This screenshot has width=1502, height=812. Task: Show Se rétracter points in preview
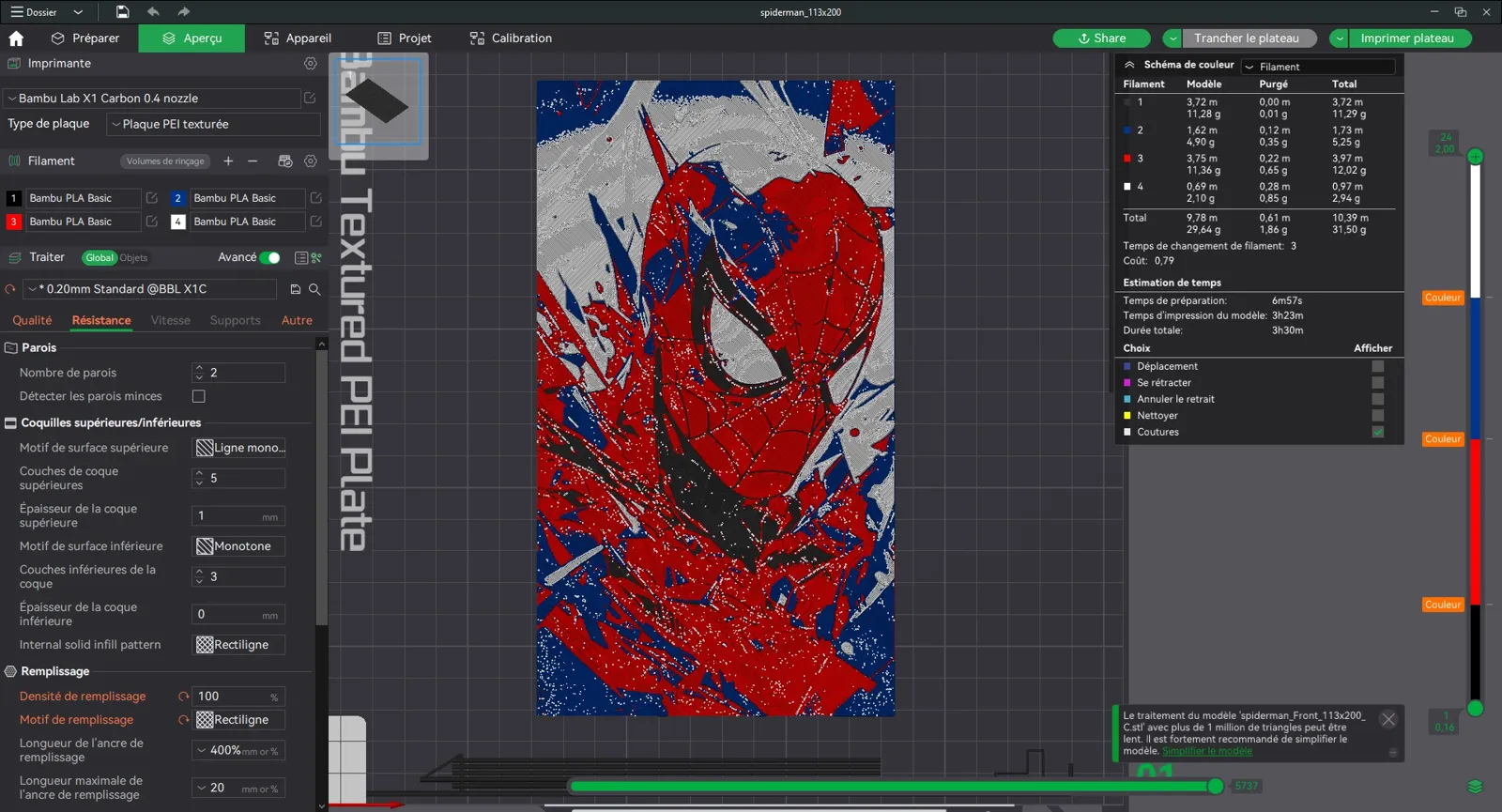(x=1378, y=383)
